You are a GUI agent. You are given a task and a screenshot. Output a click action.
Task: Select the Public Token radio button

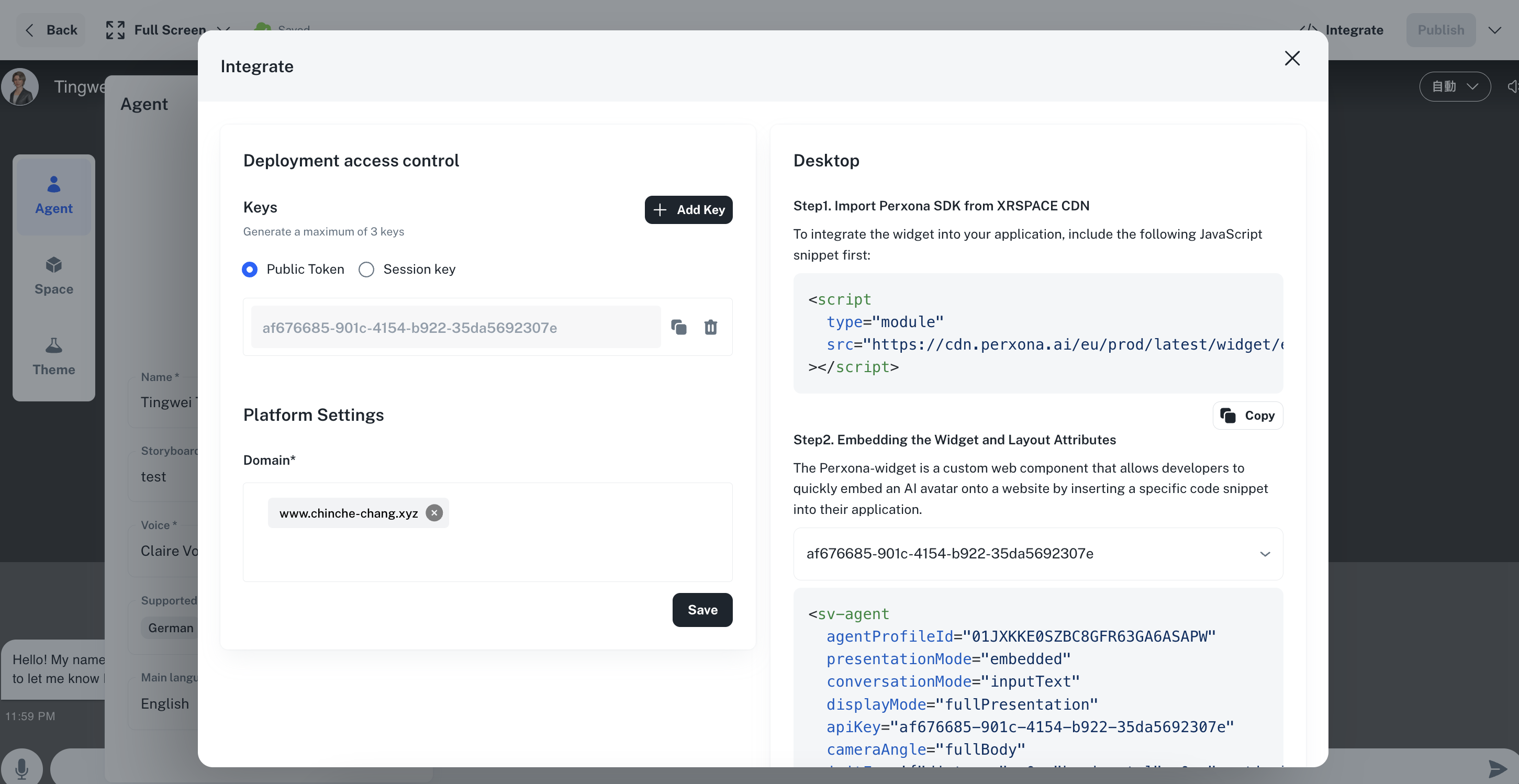pos(250,270)
